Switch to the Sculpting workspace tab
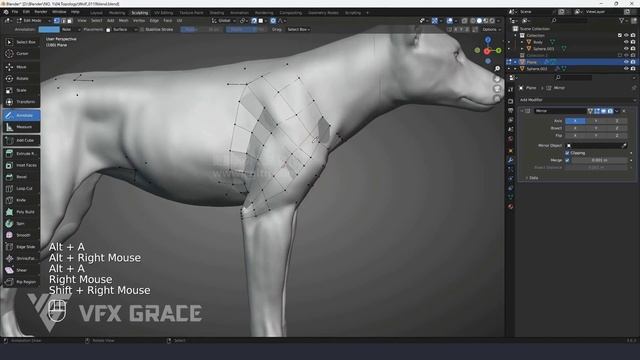The width and height of the screenshot is (640, 360). (x=140, y=13)
